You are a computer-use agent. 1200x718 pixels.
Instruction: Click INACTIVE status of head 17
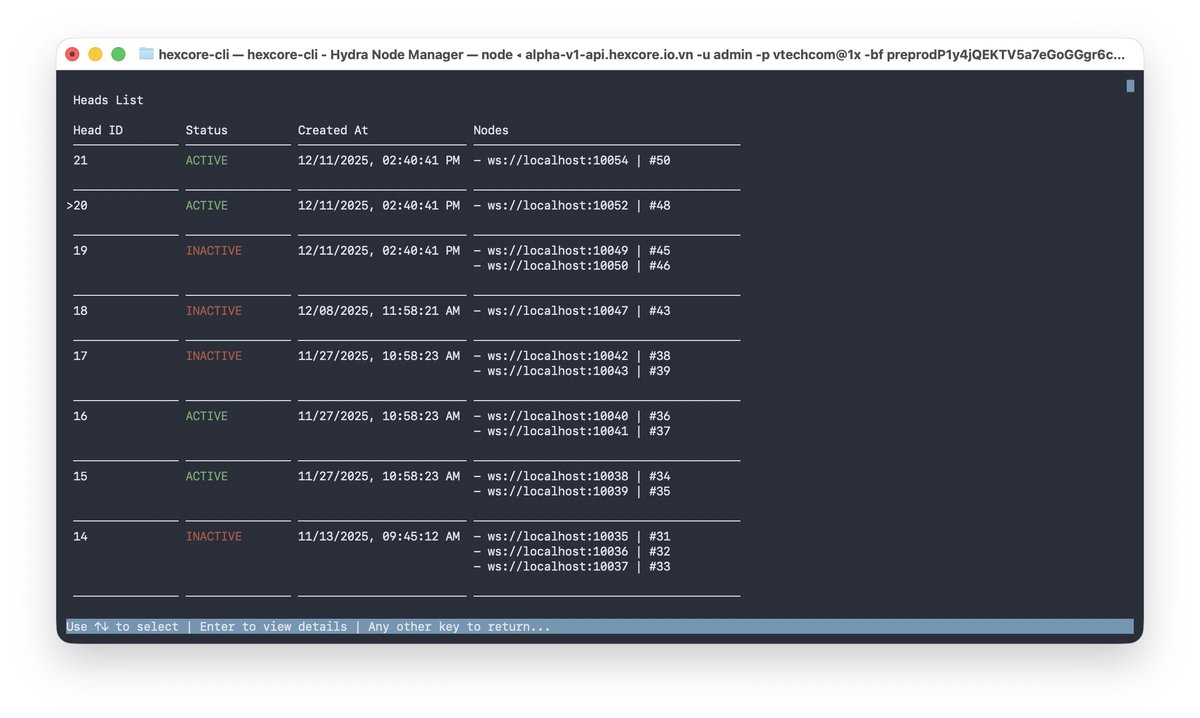click(x=214, y=356)
